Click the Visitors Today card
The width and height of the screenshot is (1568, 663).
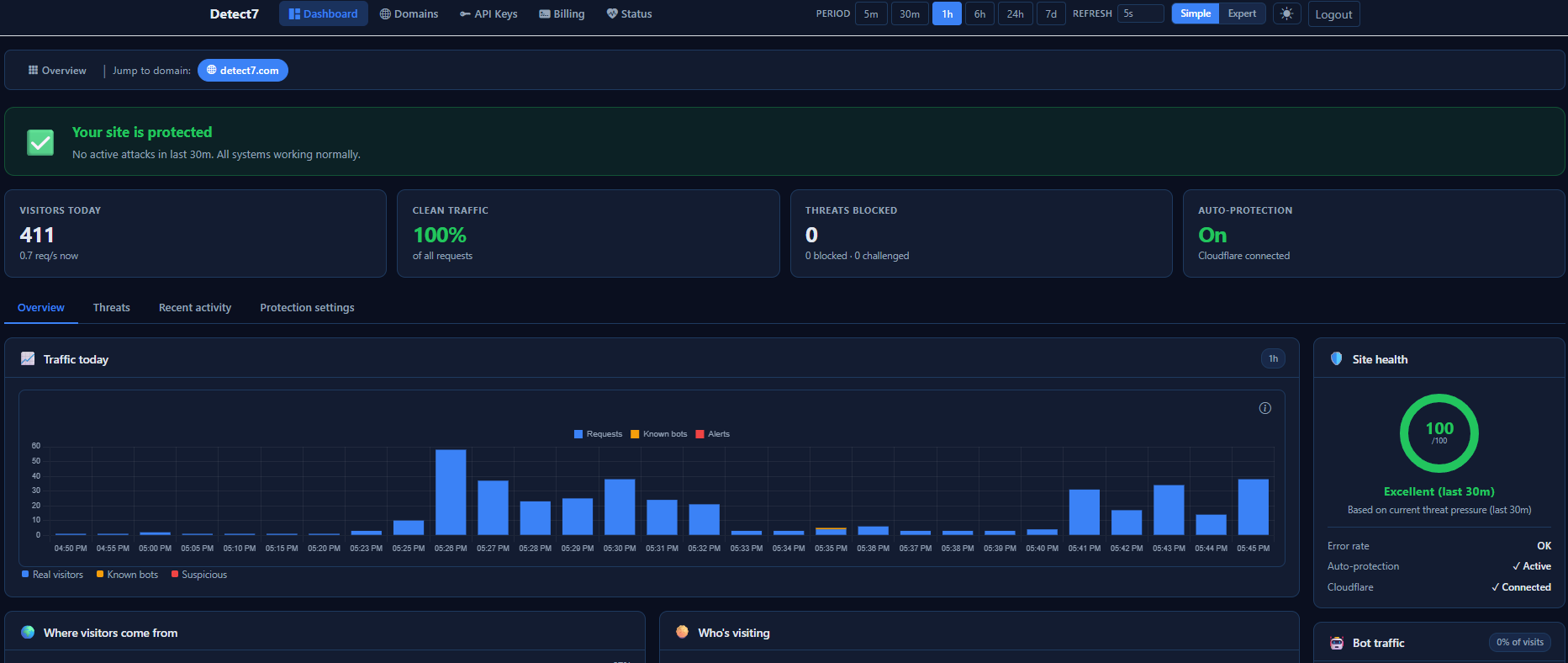point(195,233)
